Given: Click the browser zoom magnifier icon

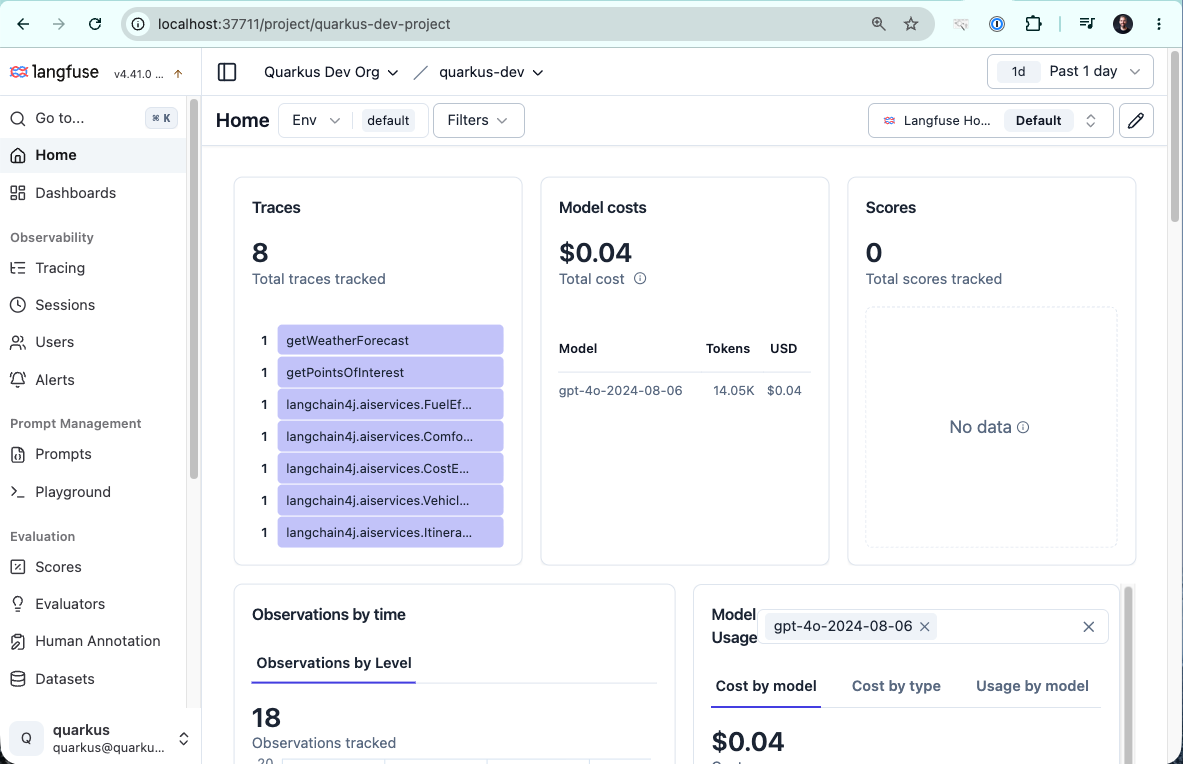Looking at the screenshot, I should pos(878,24).
